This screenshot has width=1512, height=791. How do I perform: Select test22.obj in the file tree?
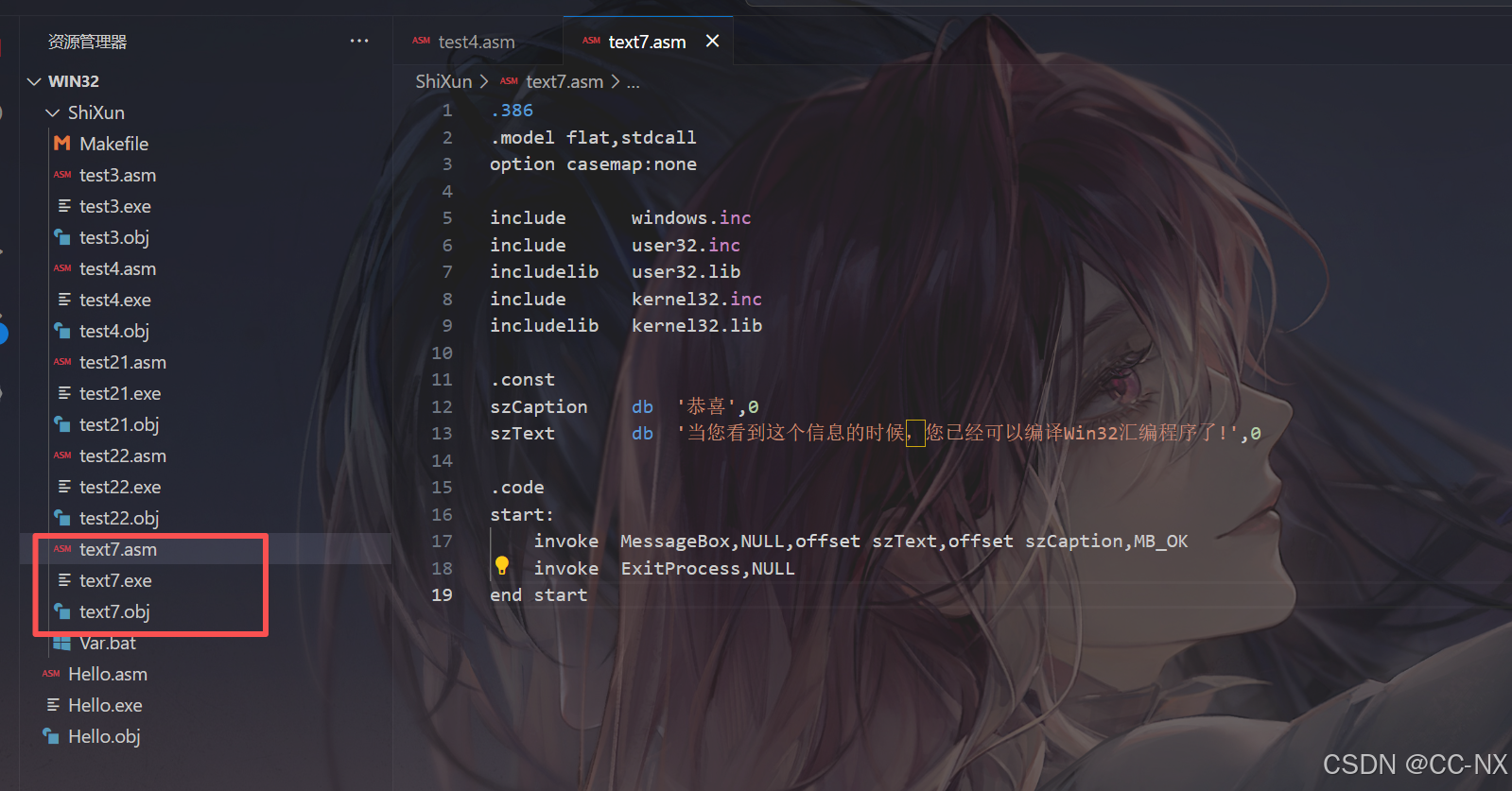pyautogui.click(x=119, y=518)
